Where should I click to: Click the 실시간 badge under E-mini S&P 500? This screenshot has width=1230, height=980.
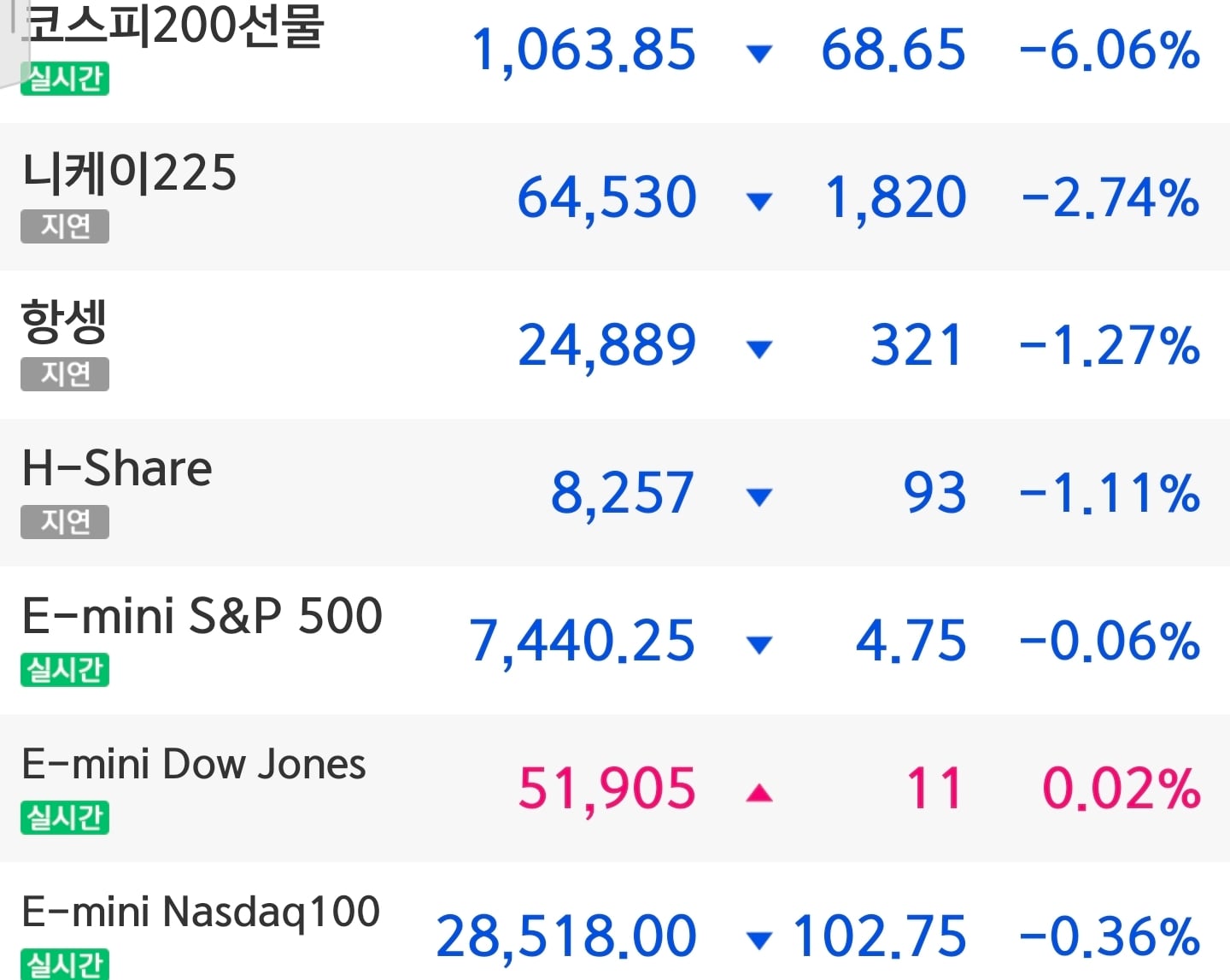pyautogui.click(x=65, y=670)
